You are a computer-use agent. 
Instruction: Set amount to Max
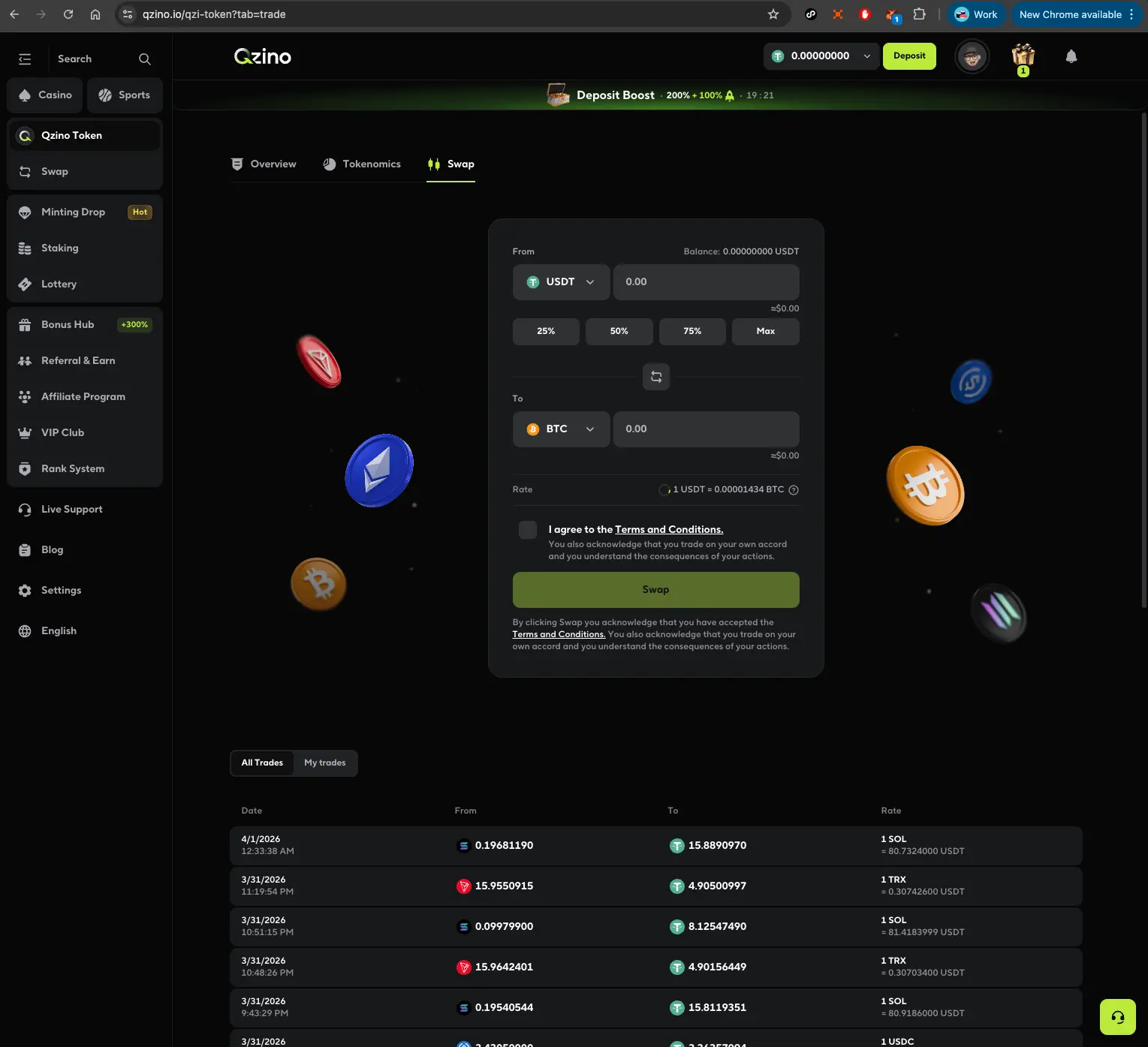coord(765,332)
